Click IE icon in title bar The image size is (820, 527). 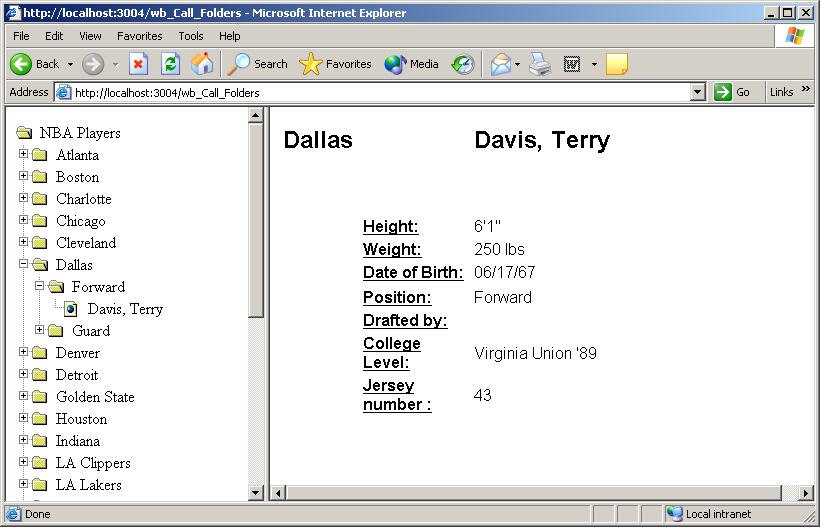[13, 13]
